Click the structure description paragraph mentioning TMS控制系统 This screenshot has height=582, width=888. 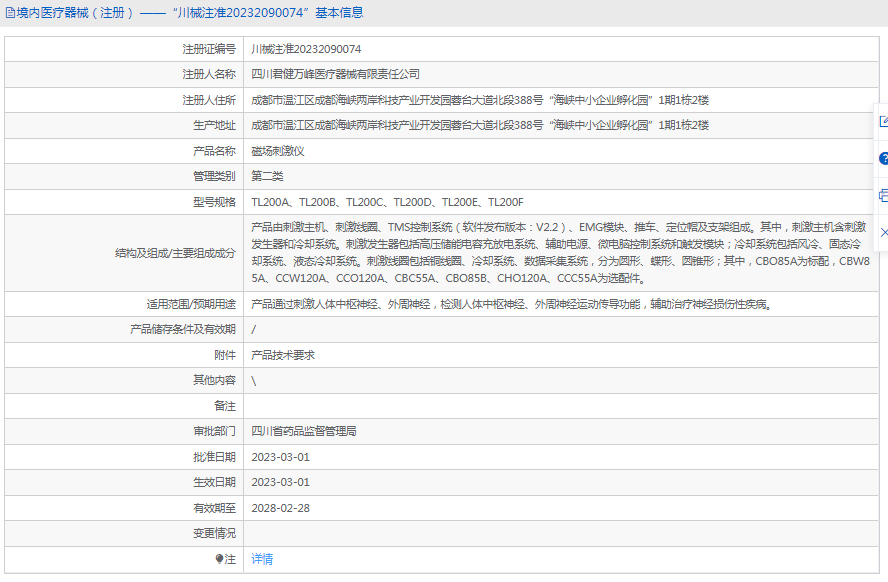[x=561, y=253]
